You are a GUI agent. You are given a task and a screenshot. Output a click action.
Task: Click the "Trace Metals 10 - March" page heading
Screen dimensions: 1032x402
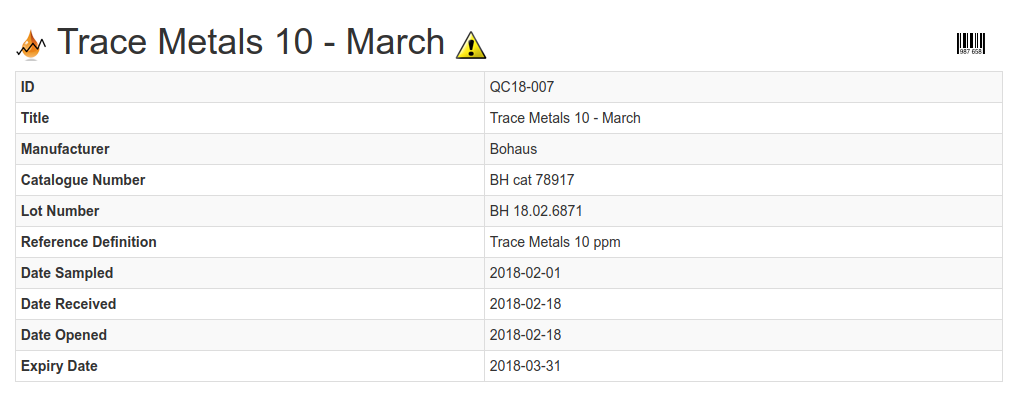[x=251, y=42]
